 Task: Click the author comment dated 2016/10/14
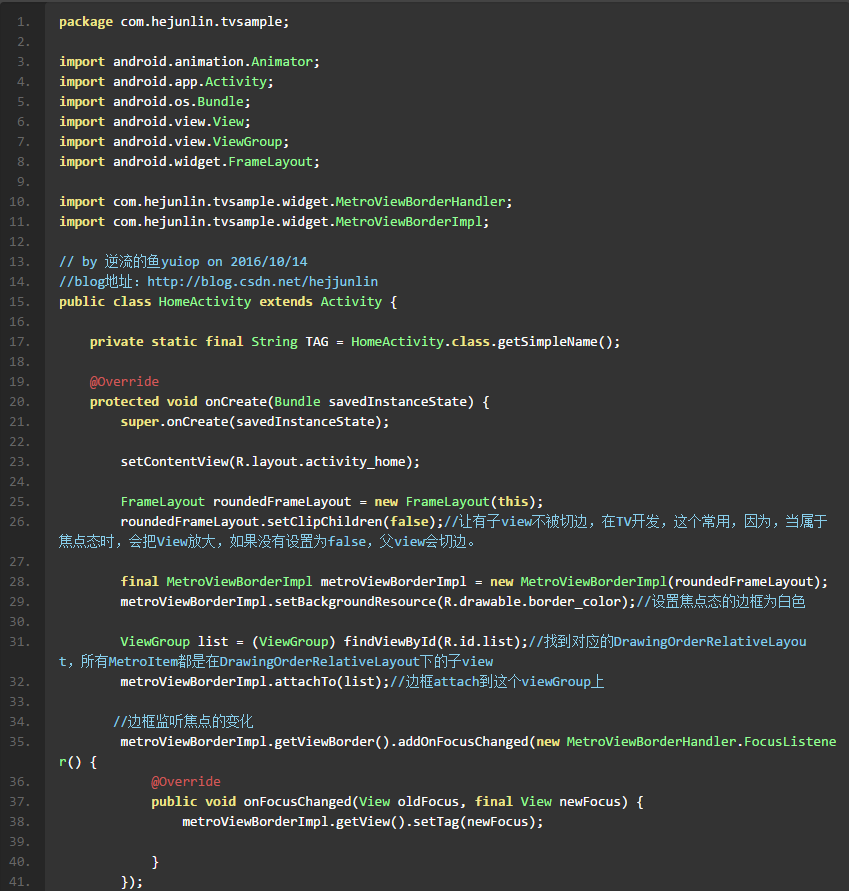click(x=183, y=262)
